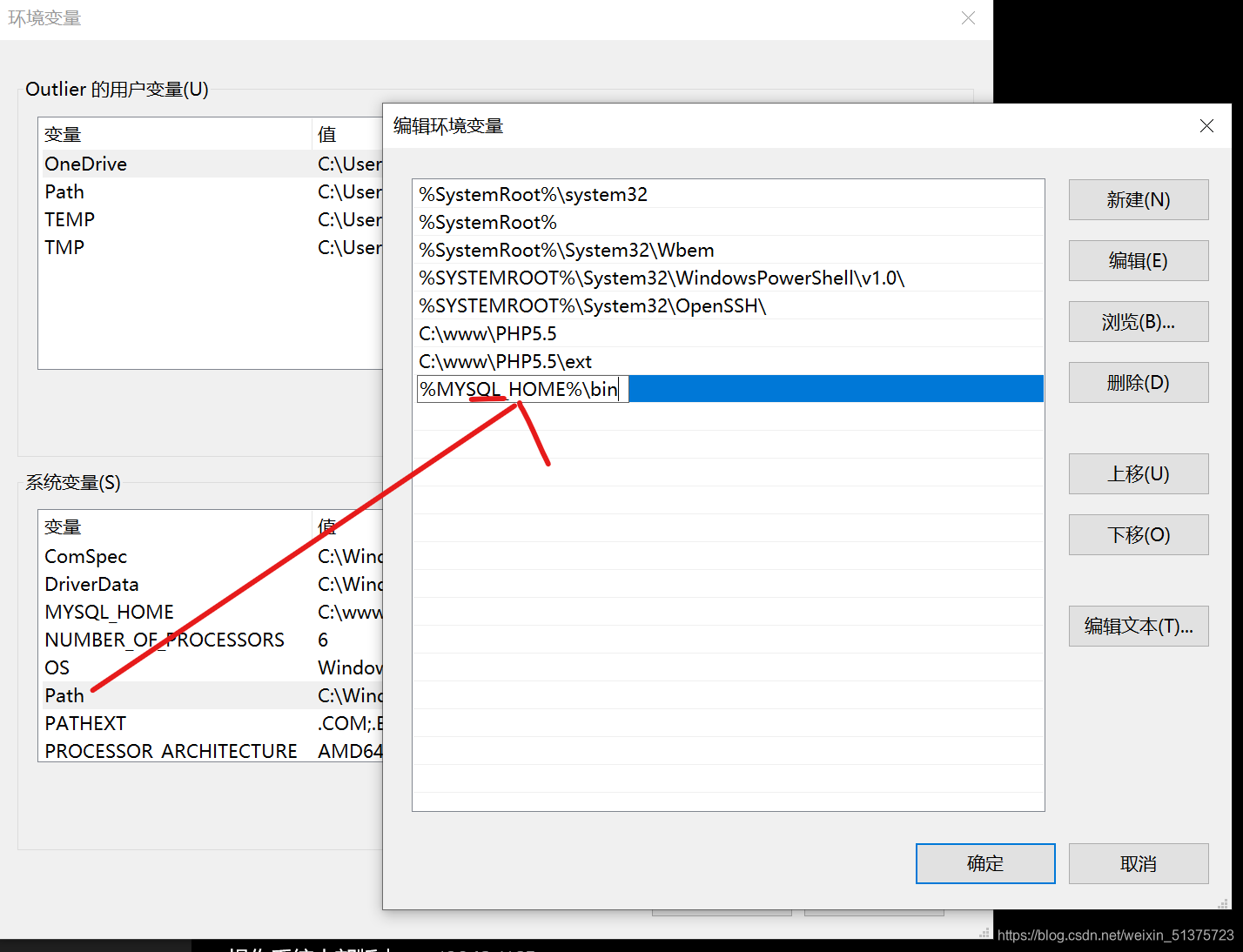Select ComSpec in system variables
1243x952 pixels.
(212, 556)
